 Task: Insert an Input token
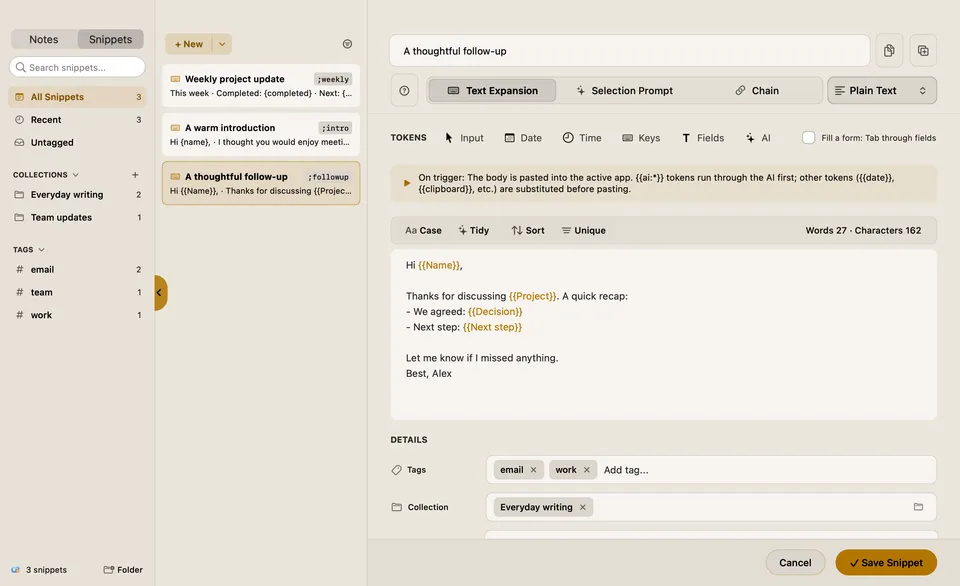click(x=464, y=138)
